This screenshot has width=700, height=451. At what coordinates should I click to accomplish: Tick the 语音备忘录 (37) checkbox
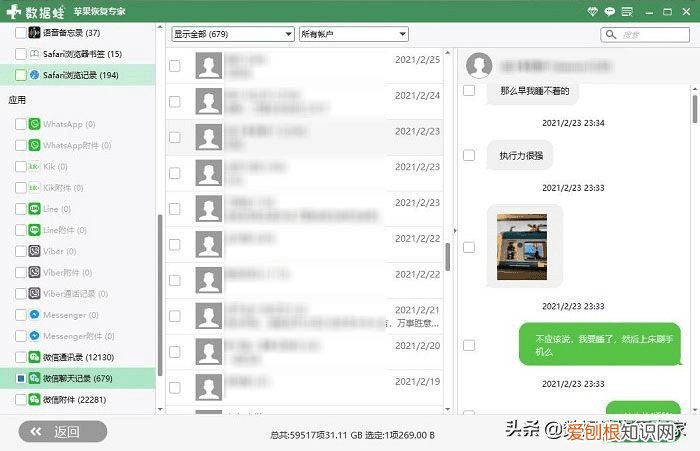(x=21, y=33)
